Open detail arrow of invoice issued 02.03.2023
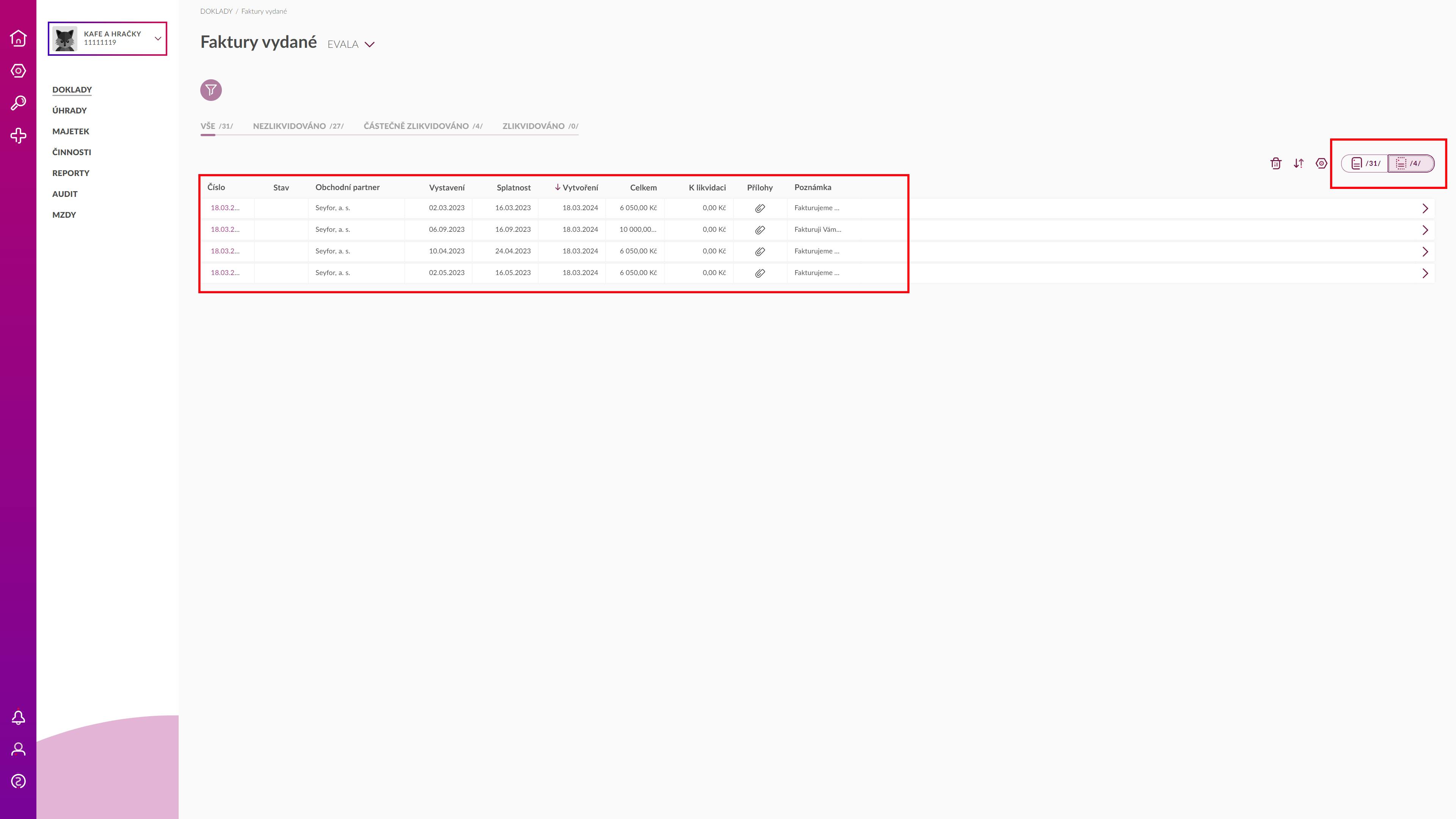 click(1425, 209)
